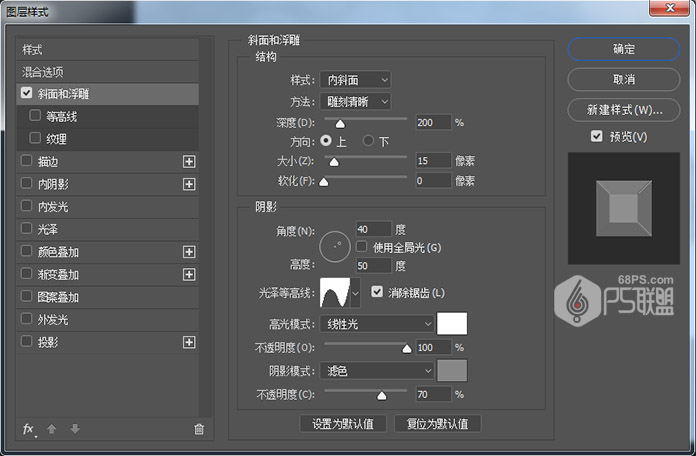The image size is (696, 456).
Task: Click the 确定 button
Action: tap(624, 49)
